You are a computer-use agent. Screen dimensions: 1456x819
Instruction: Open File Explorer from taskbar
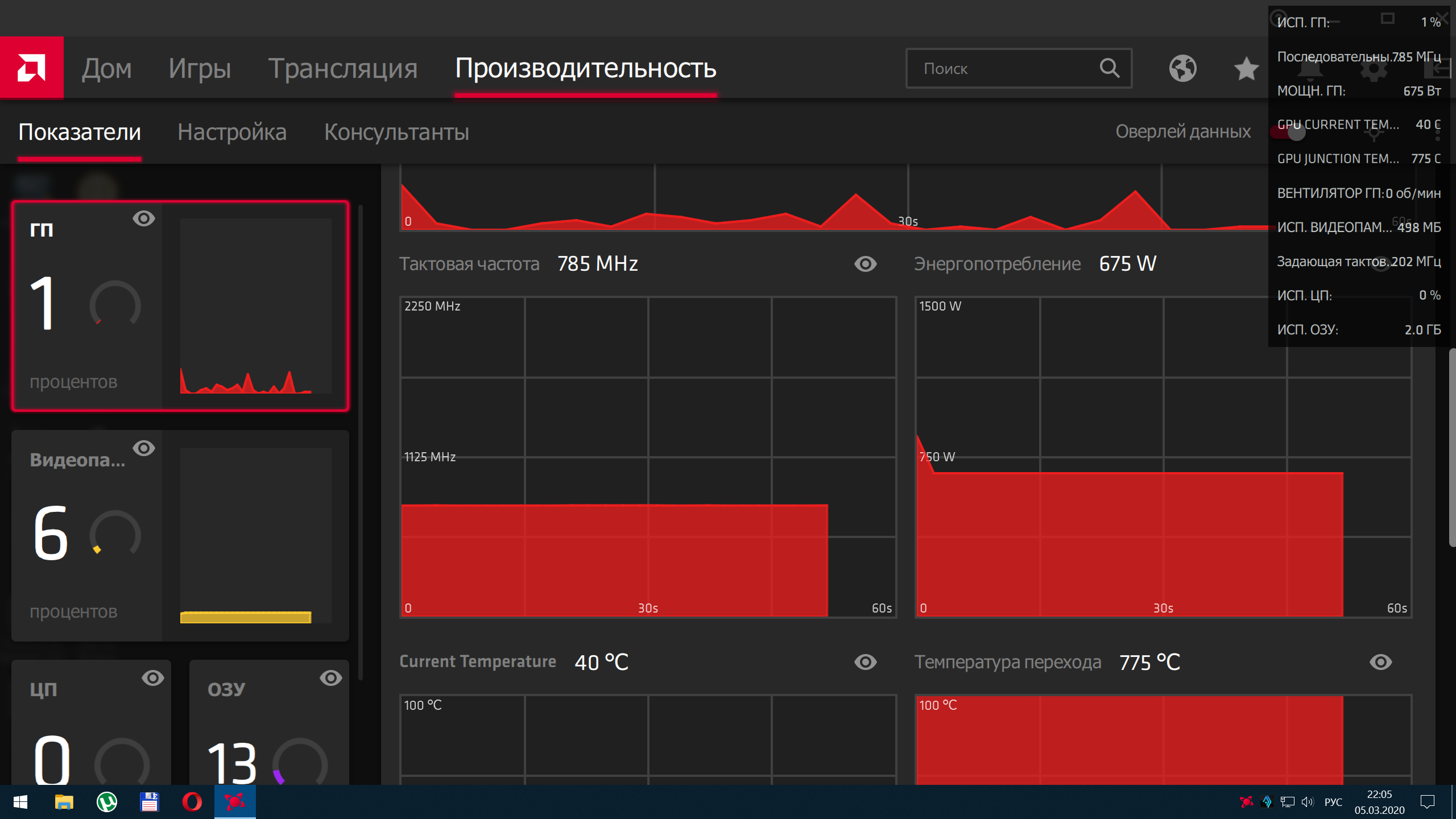(x=64, y=802)
